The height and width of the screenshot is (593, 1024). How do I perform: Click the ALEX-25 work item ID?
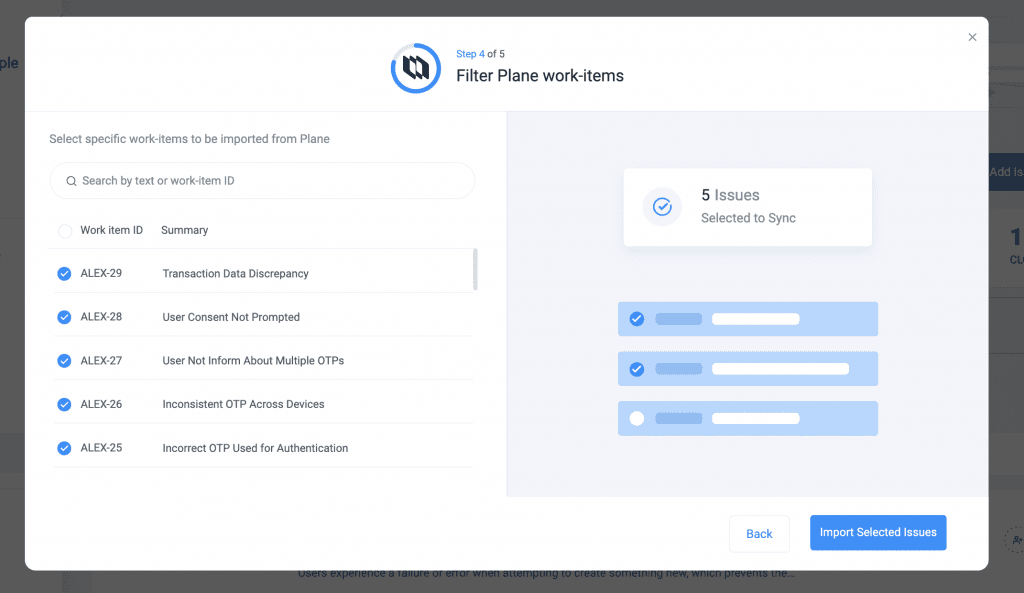point(101,448)
